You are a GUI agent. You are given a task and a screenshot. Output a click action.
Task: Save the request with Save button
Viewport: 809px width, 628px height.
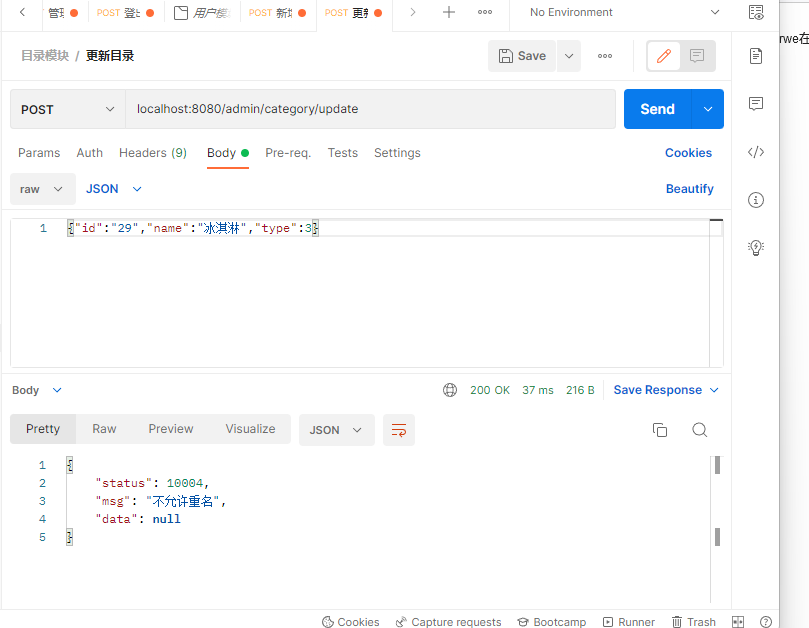[x=522, y=56]
